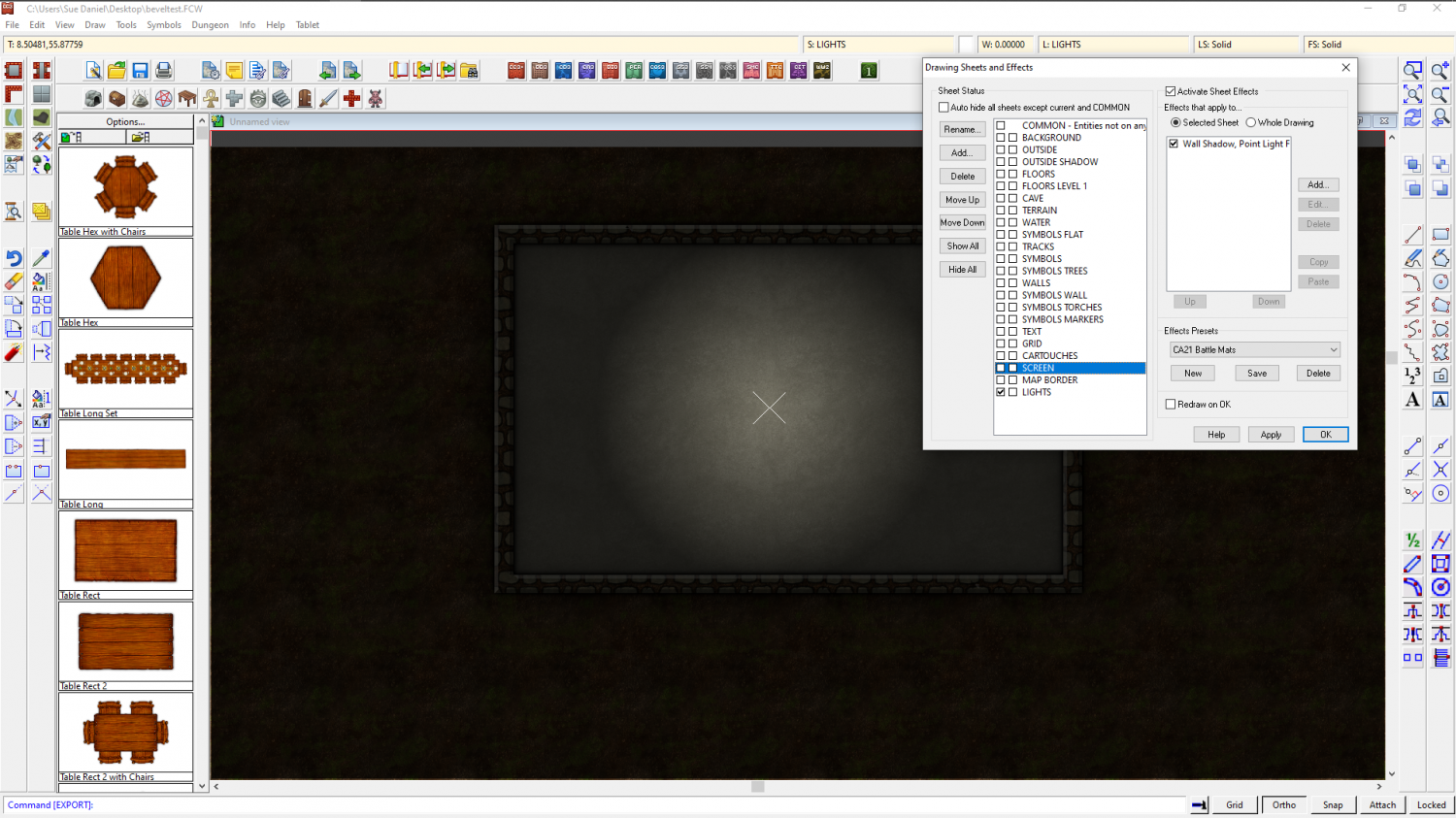Click the Zoom in plus magnifier

1440,70
